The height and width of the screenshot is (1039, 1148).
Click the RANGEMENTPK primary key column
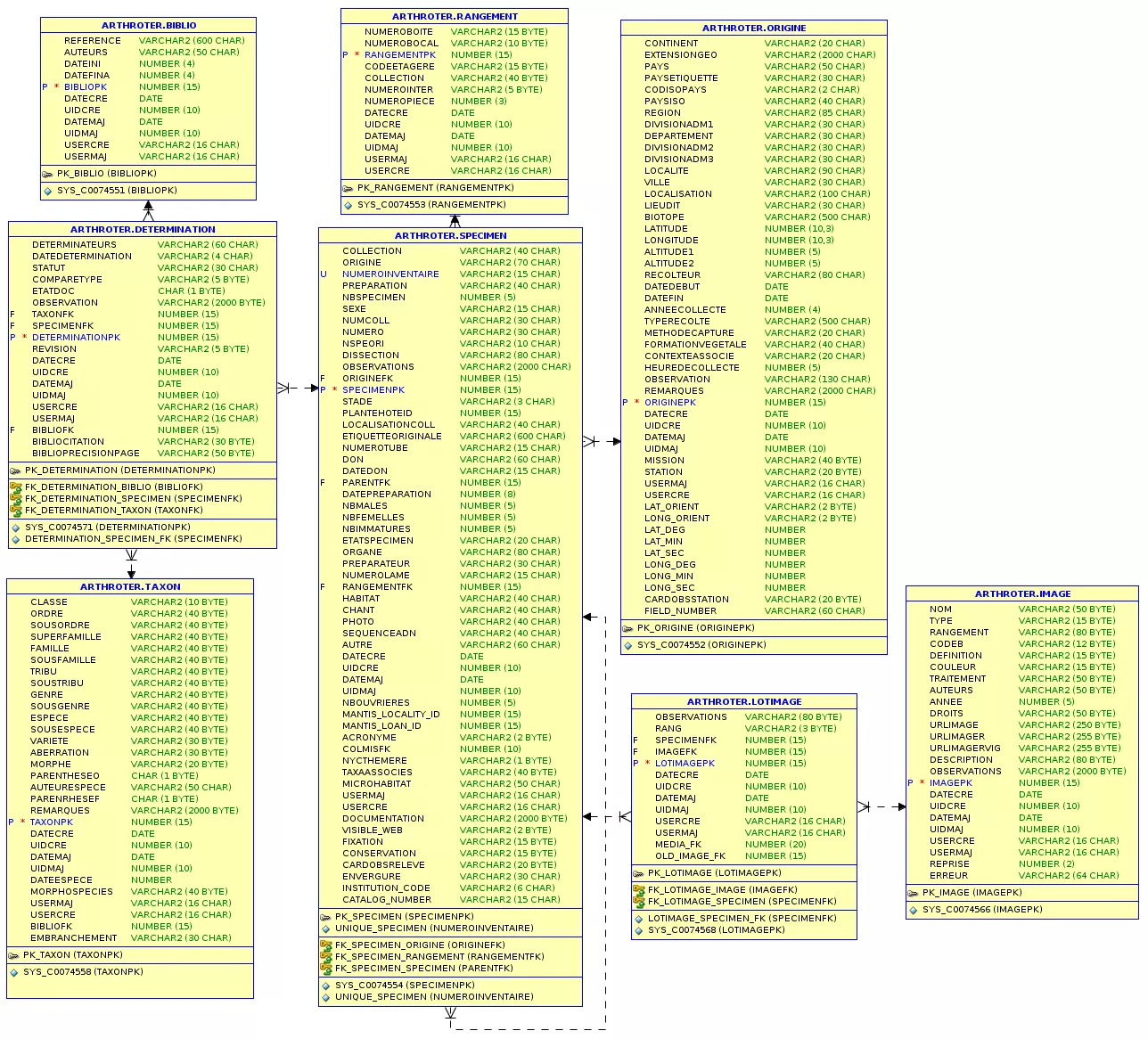[400, 55]
